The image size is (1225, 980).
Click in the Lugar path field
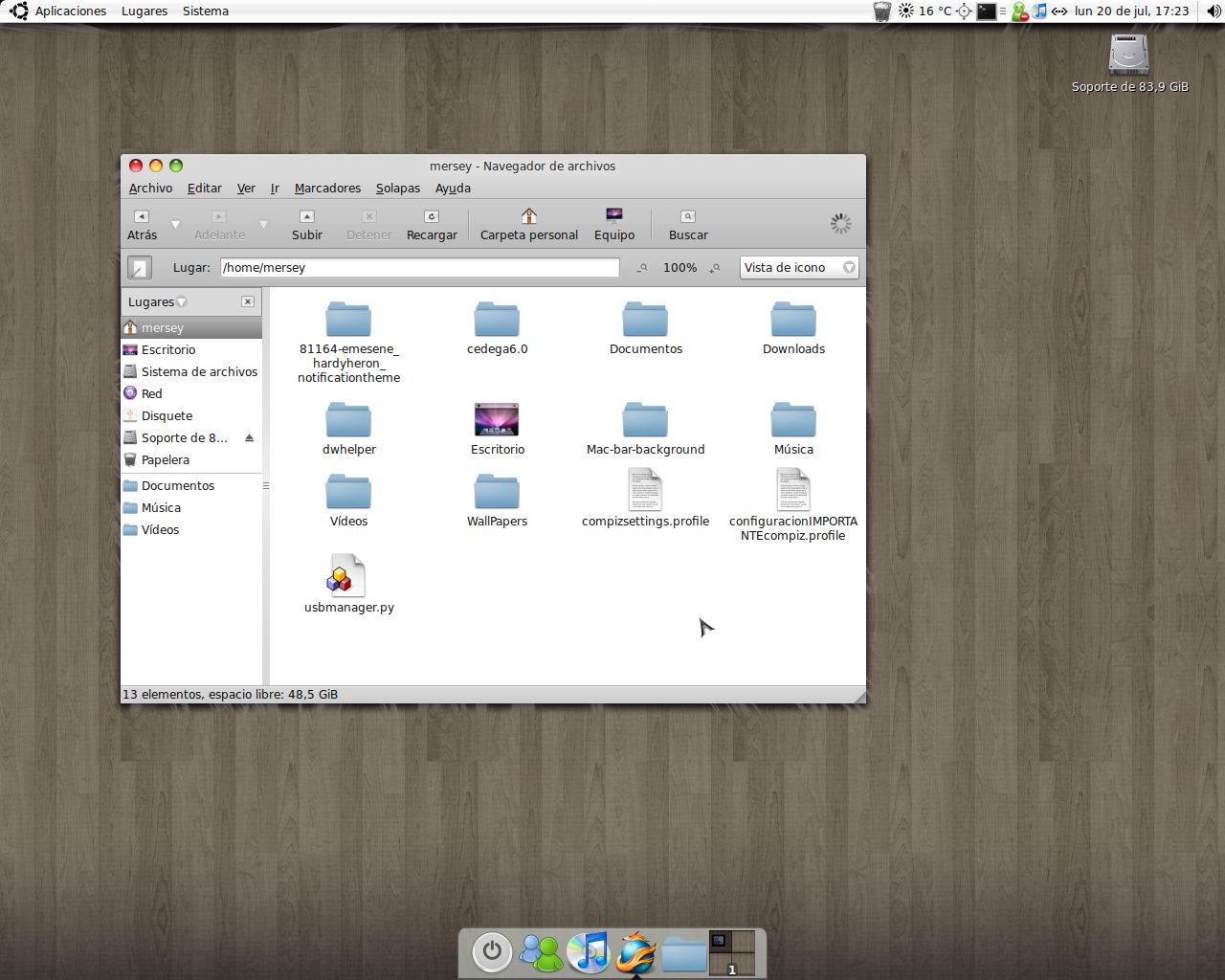(x=419, y=268)
